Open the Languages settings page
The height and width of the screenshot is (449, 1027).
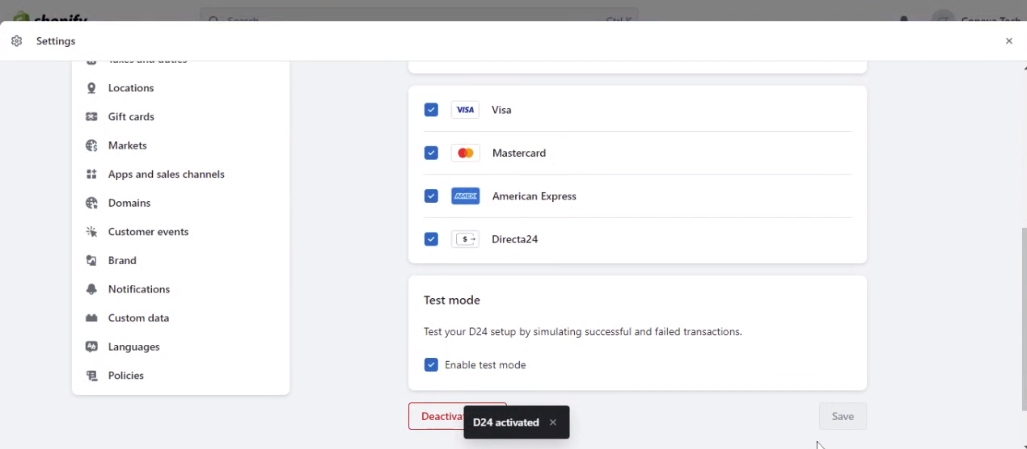click(x=133, y=347)
